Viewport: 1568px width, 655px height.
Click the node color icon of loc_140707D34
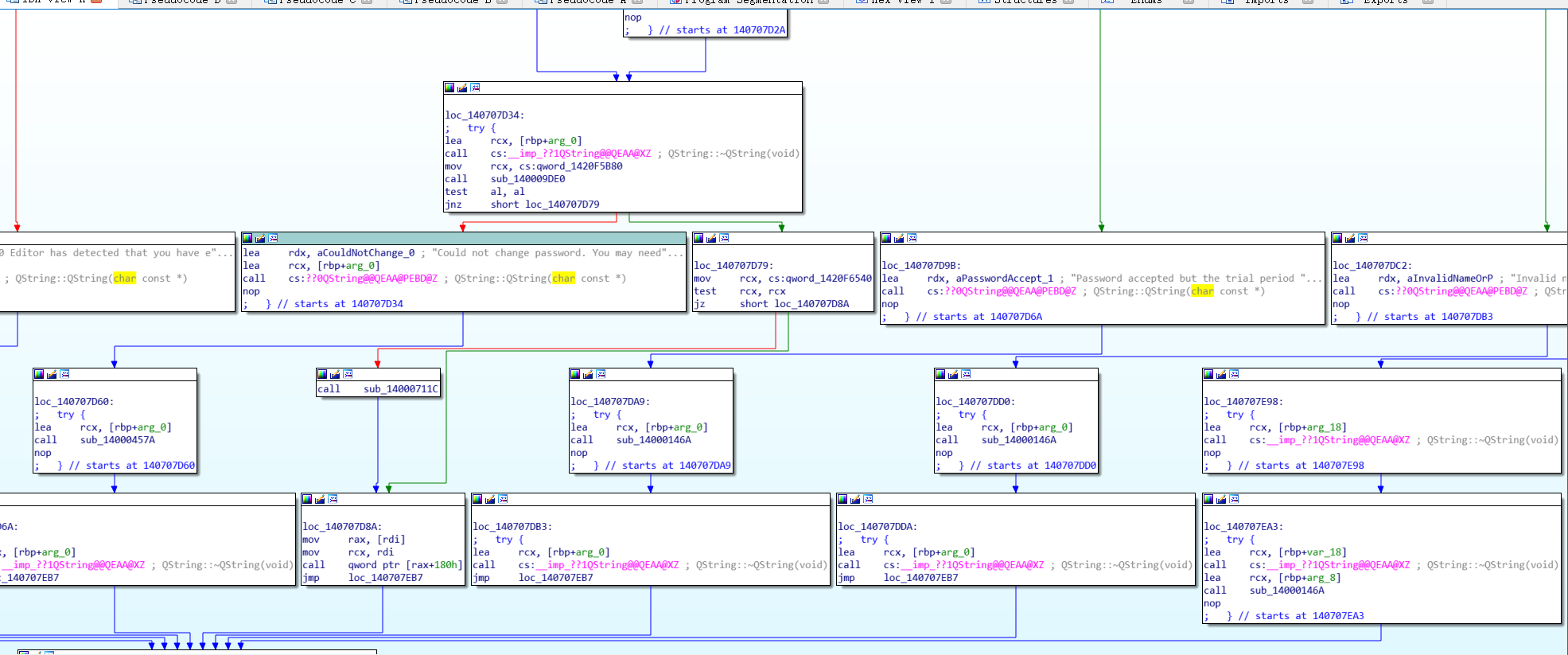coord(449,88)
